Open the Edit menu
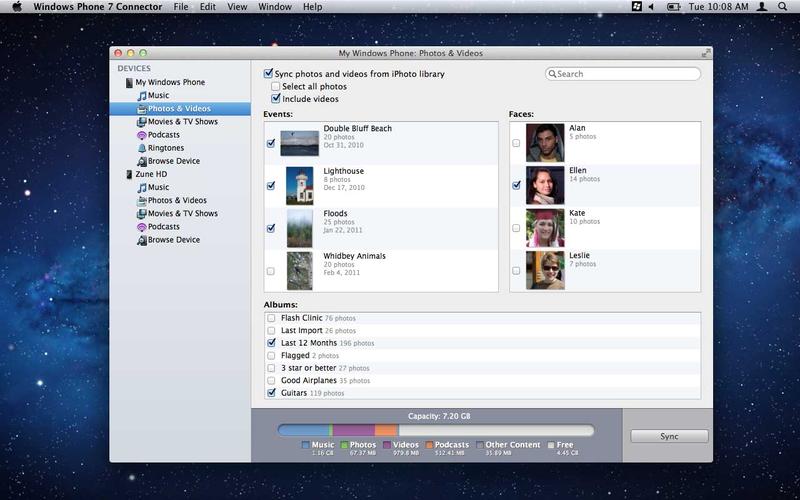This screenshot has height=500, width=800. point(208,7)
